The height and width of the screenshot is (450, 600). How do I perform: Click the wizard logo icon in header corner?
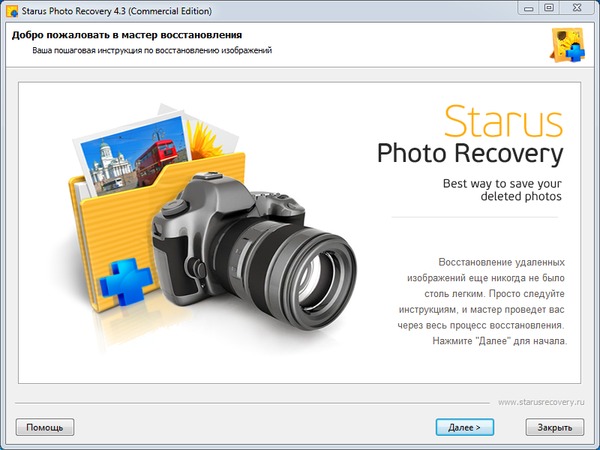pyautogui.click(x=567, y=44)
